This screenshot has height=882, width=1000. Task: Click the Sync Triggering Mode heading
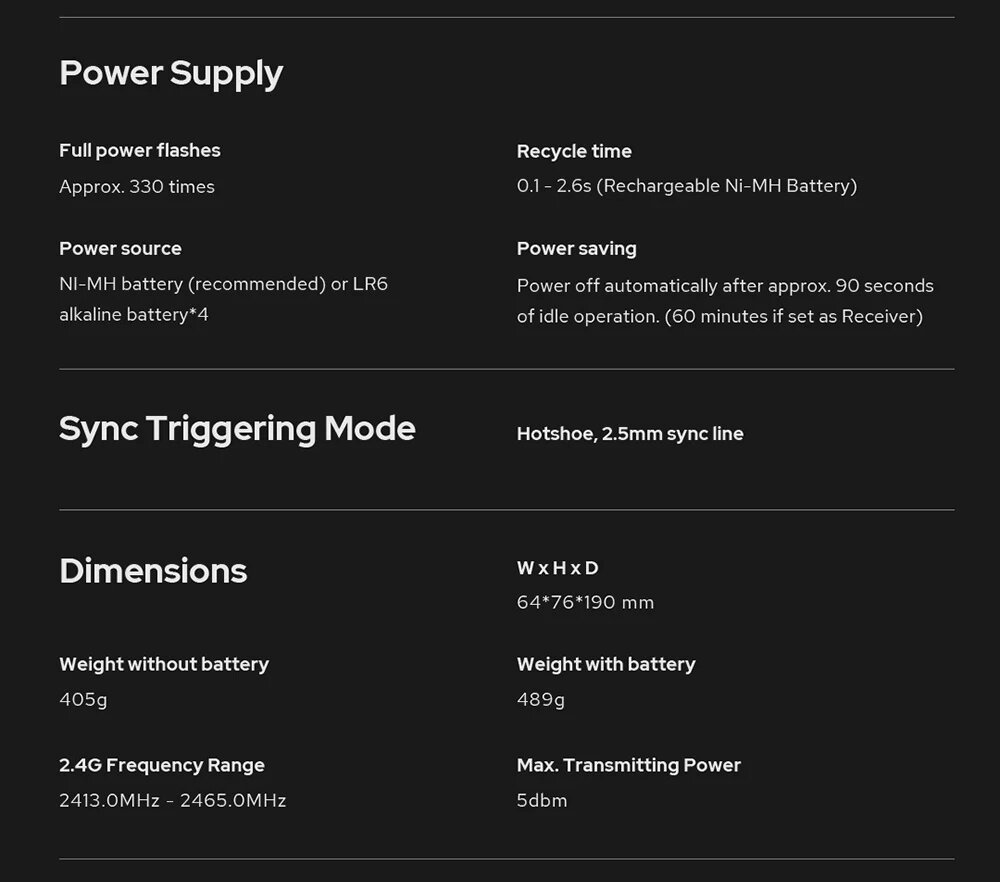[x=237, y=429]
